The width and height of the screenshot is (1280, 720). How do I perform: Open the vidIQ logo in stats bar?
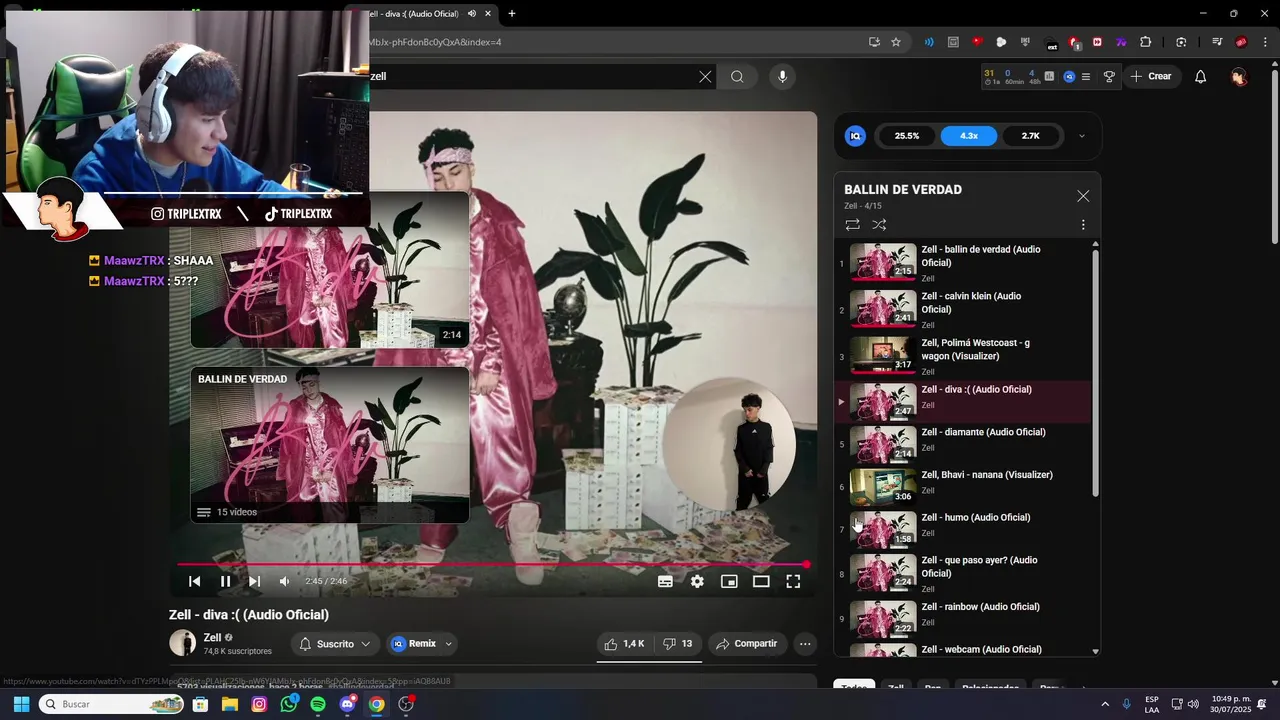click(x=855, y=136)
